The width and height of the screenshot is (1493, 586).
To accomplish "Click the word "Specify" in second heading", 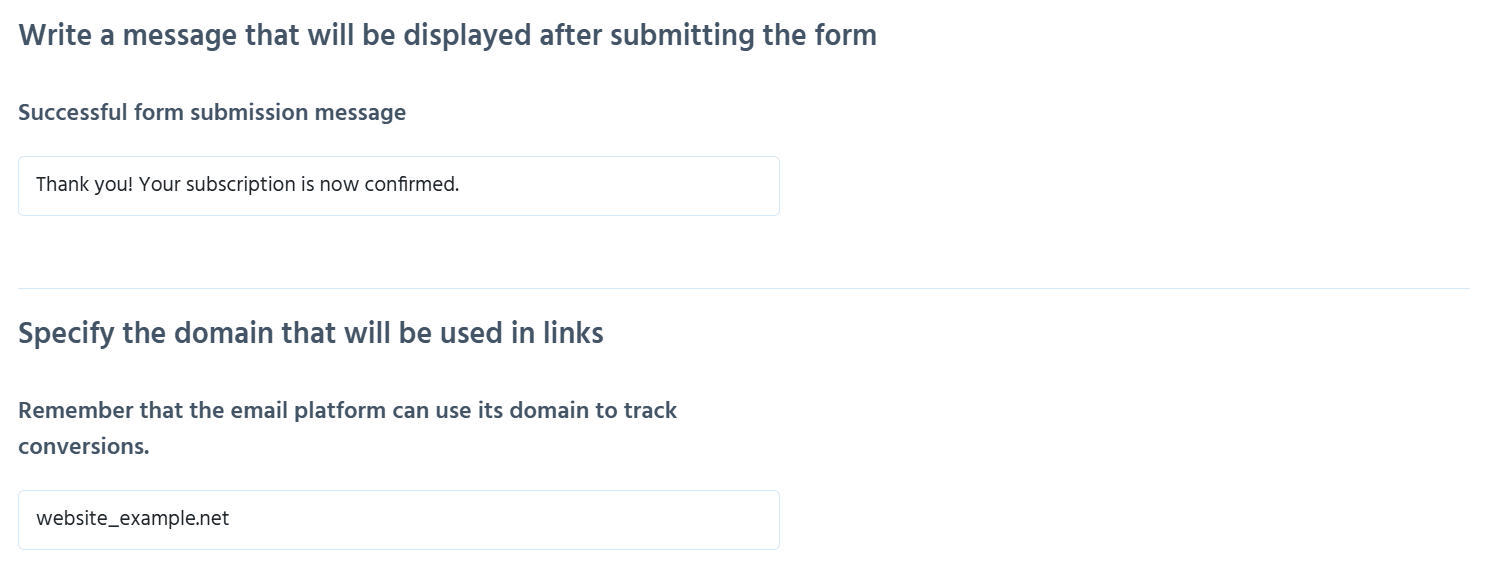I will pos(66,334).
